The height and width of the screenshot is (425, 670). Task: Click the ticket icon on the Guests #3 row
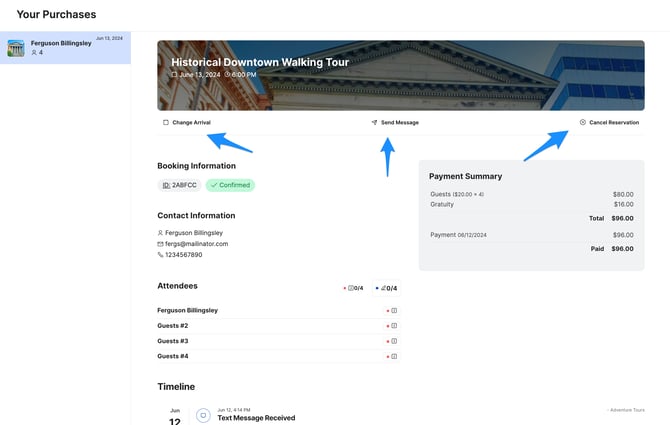pyautogui.click(x=394, y=341)
